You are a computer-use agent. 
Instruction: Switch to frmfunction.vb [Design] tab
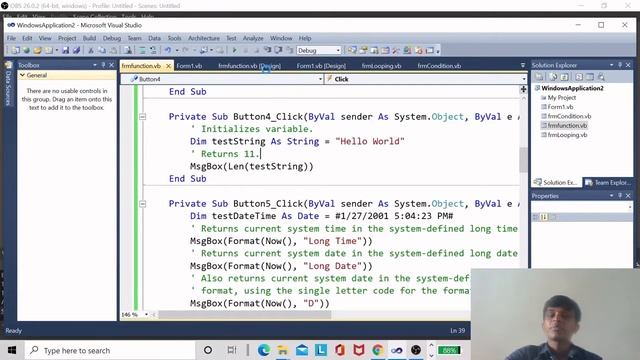(x=249, y=66)
